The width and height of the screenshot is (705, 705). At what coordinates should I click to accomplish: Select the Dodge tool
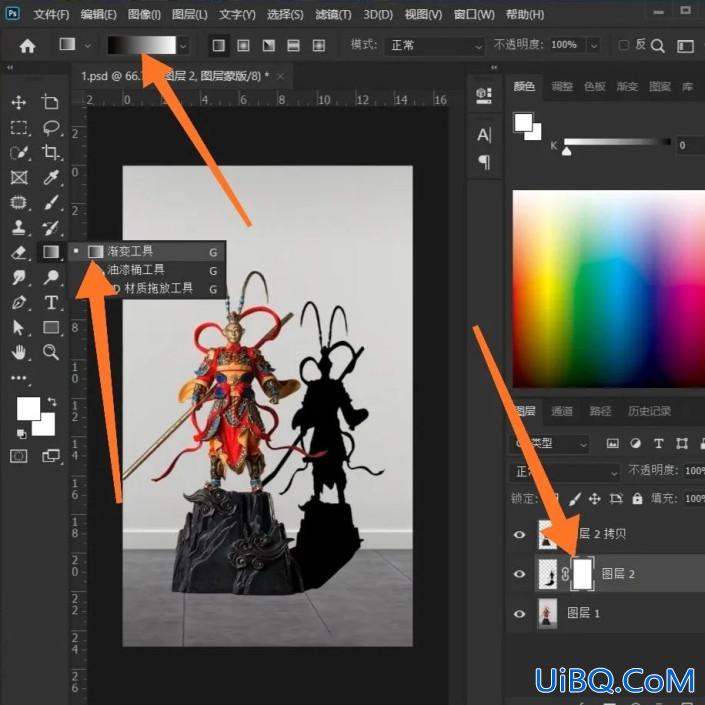tap(51, 277)
